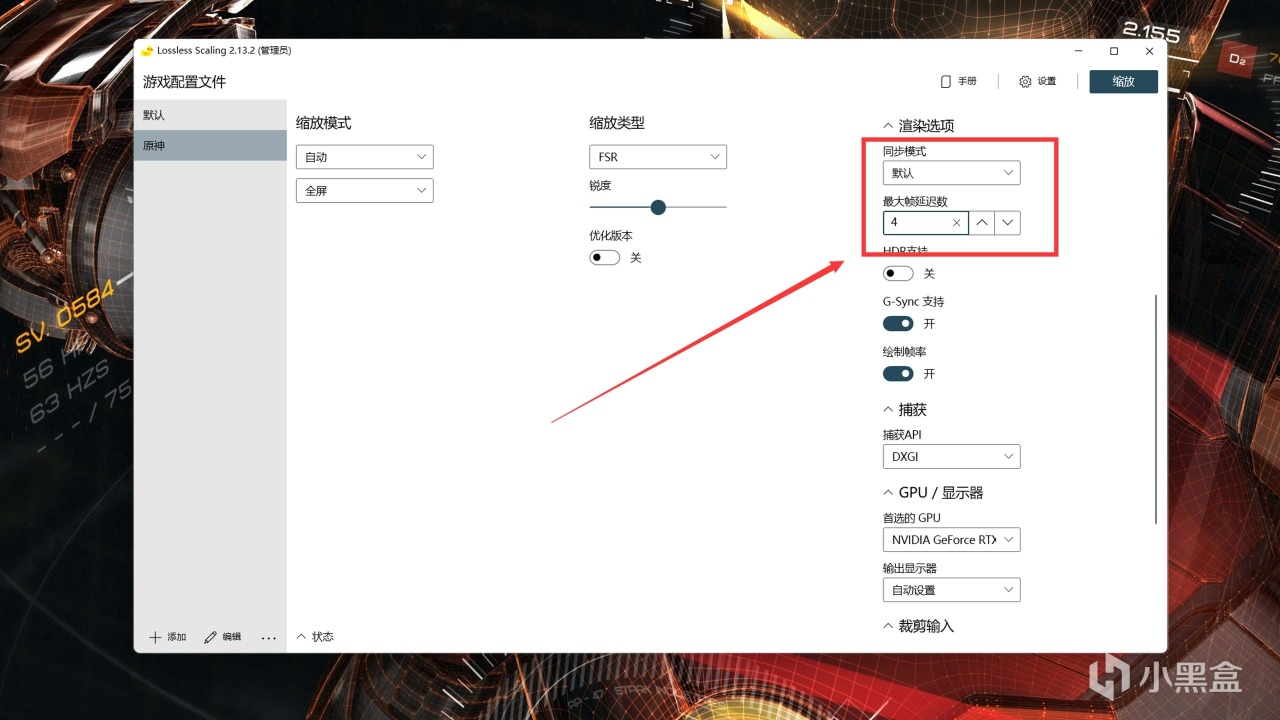The width and height of the screenshot is (1280, 720).
Task: Adjust the 锐度 sharpness slider
Action: (x=657, y=207)
